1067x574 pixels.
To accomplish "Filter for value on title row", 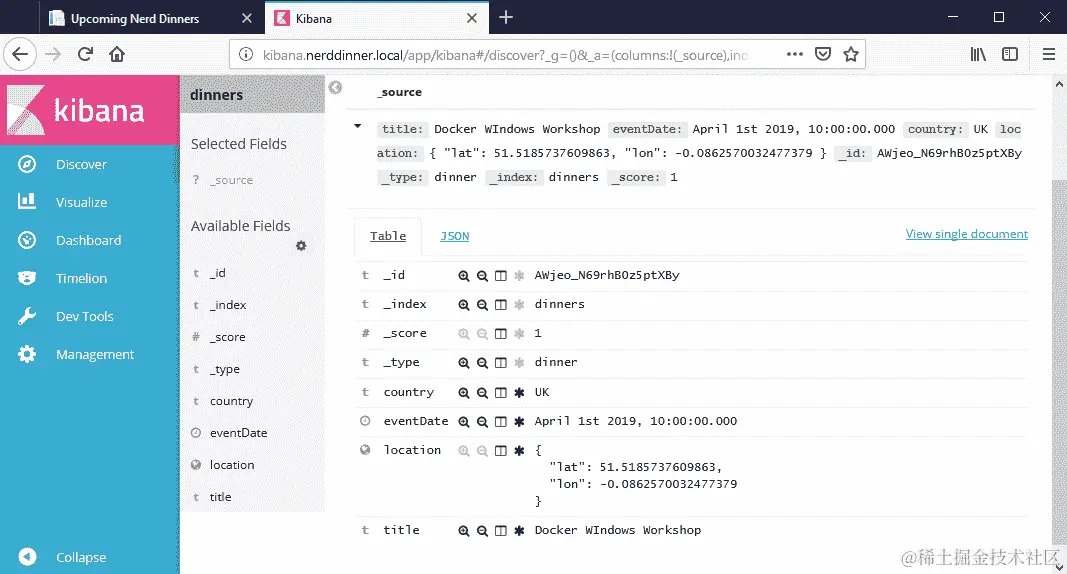I will pos(463,530).
